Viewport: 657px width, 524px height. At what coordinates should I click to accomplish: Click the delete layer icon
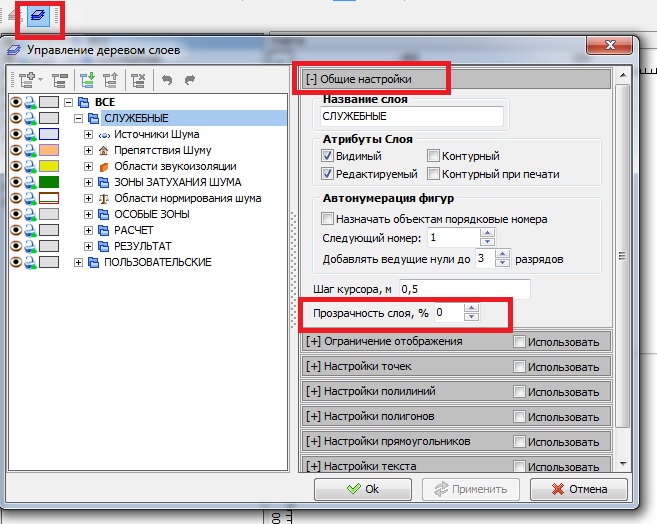pyautogui.click(x=138, y=81)
